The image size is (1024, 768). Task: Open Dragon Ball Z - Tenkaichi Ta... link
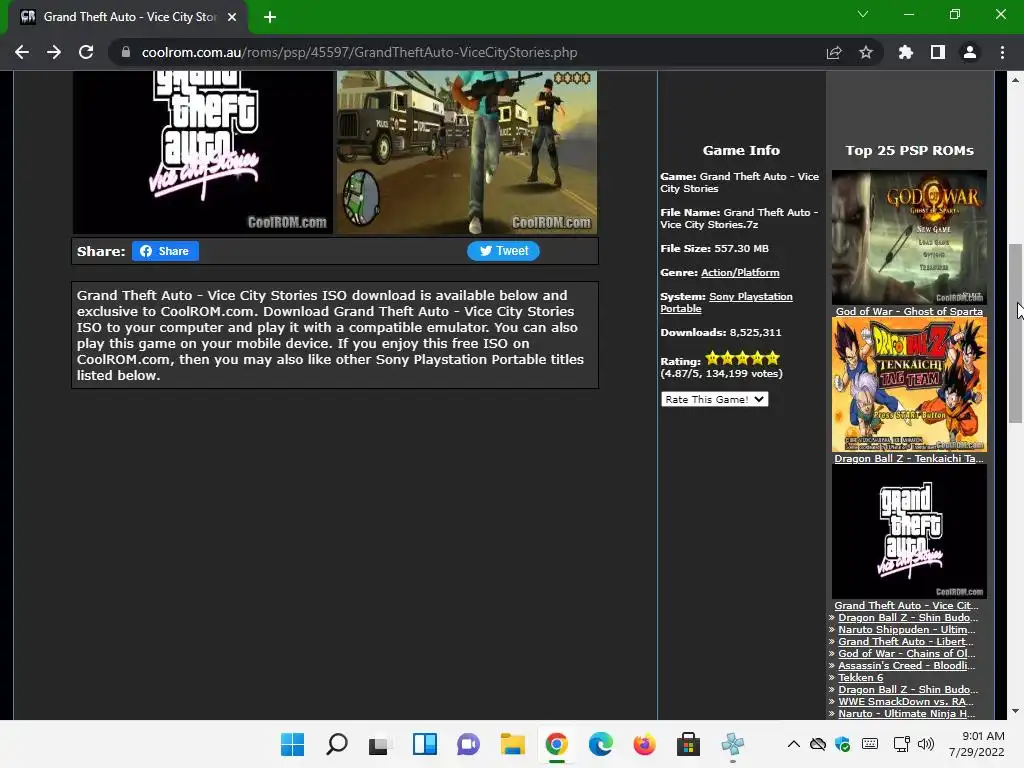pyautogui.click(x=909, y=458)
